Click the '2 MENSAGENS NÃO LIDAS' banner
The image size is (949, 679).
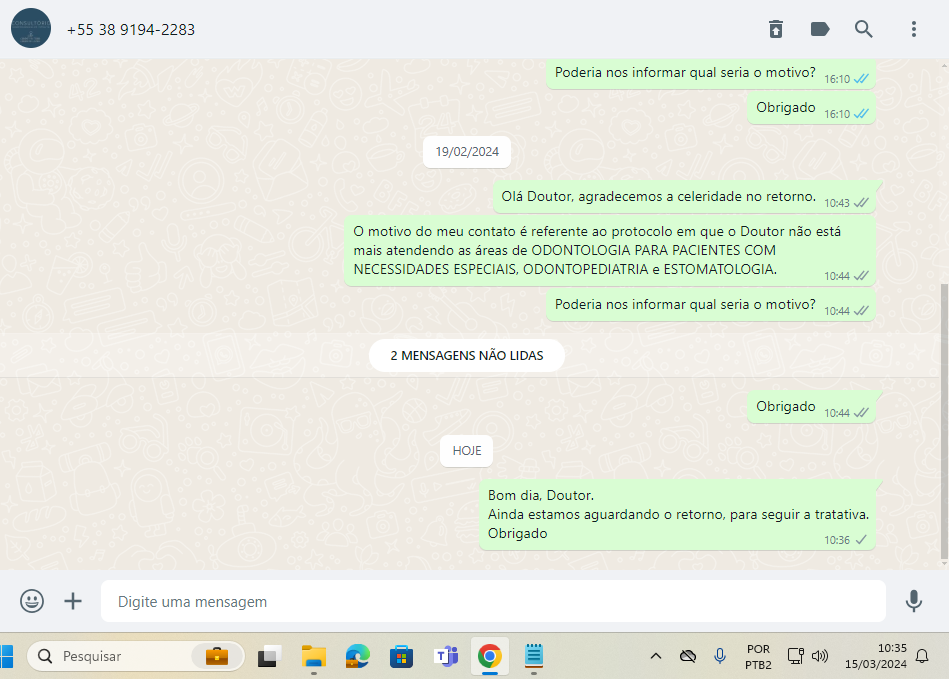[466, 355]
